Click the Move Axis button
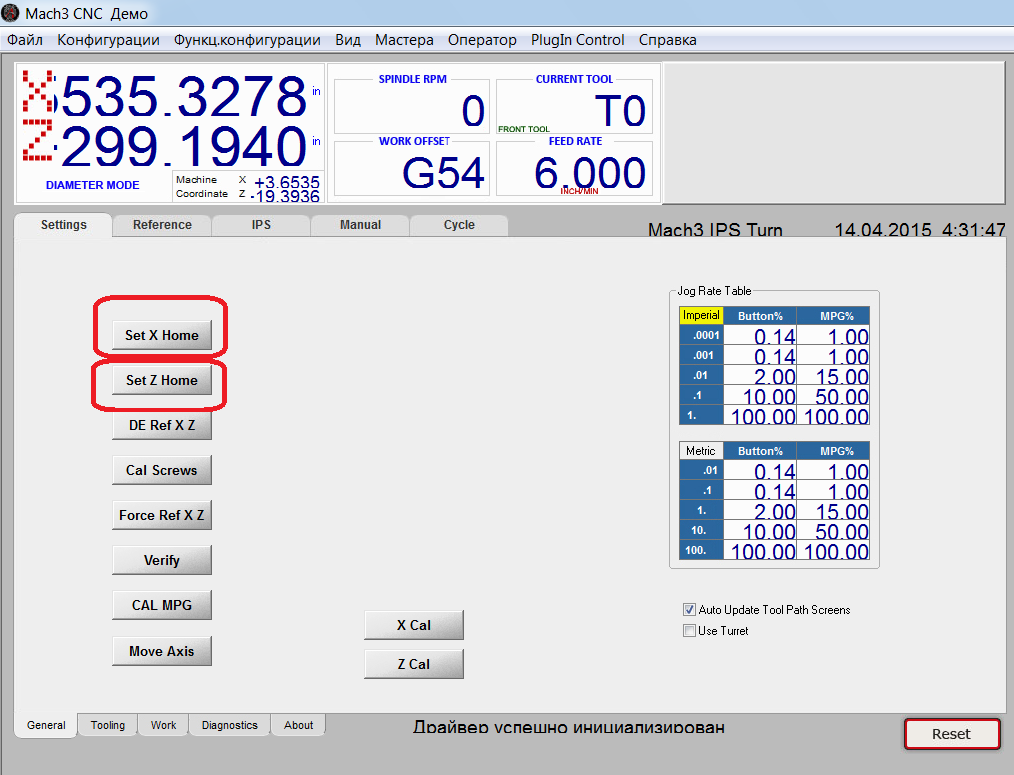Screen dimensions: 1014x775 pos(162,651)
